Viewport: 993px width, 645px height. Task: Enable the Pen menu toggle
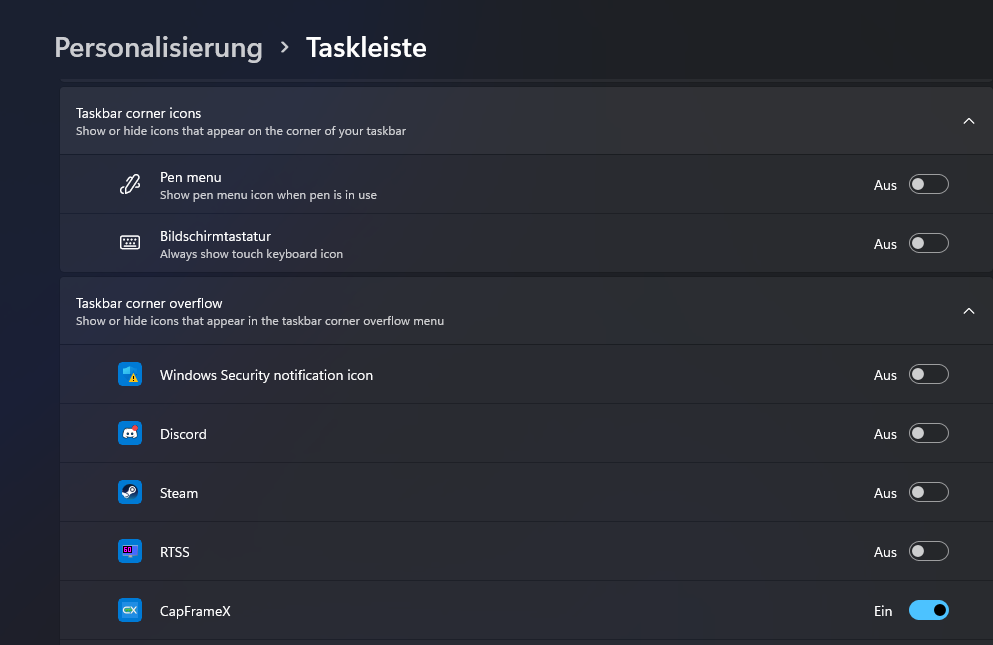928,184
